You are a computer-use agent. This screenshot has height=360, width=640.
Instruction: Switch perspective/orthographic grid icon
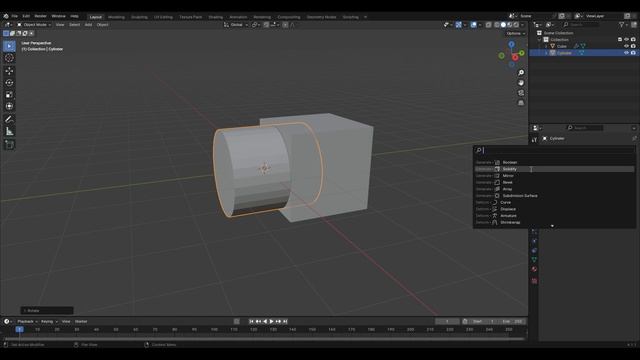point(521,103)
